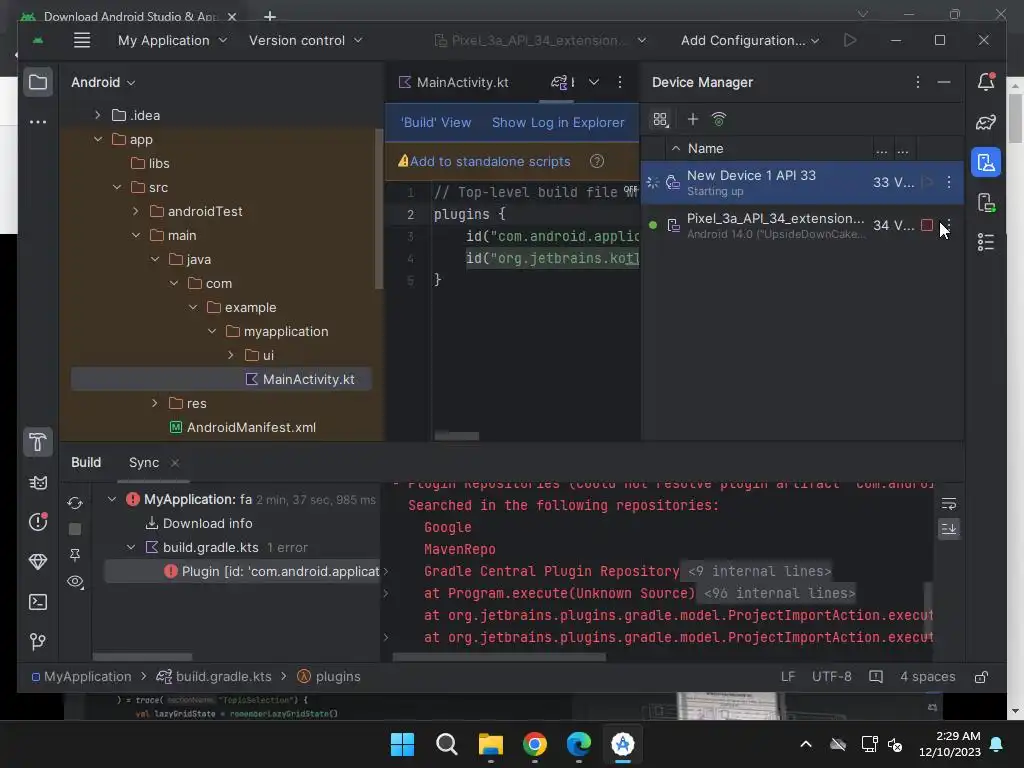Show hidden editor tabs dropdown chevron

click(594, 82)
